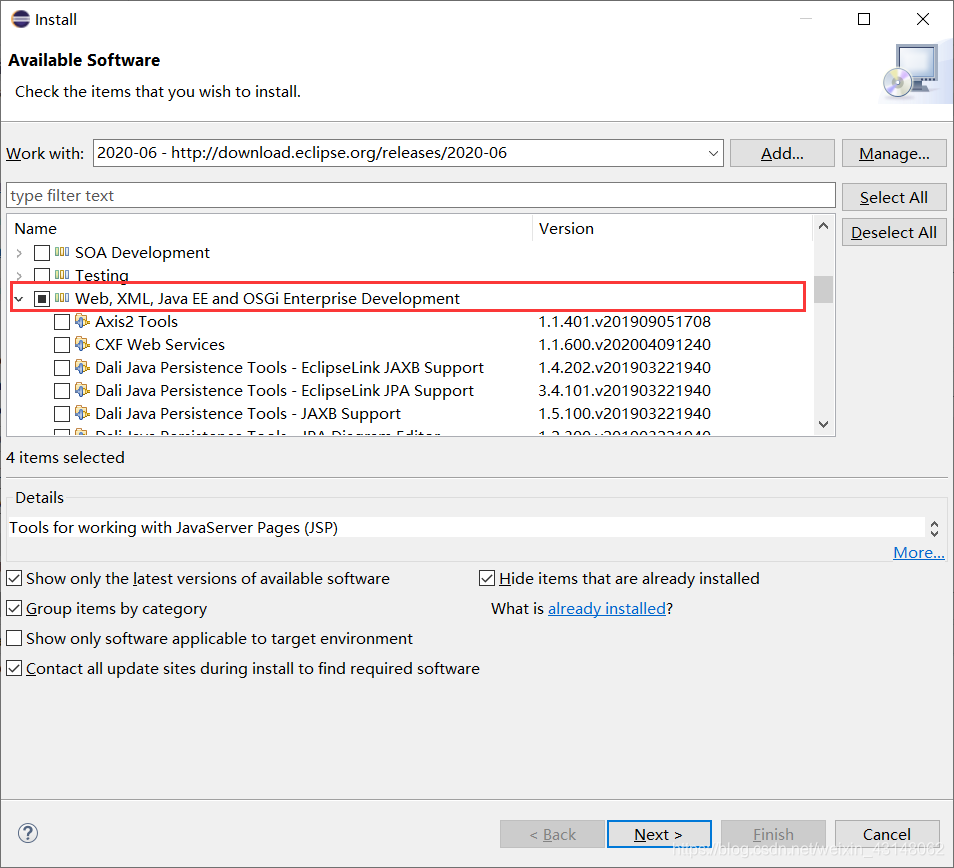
Task: Click the Add... button
Action: [x=782, y=153]
